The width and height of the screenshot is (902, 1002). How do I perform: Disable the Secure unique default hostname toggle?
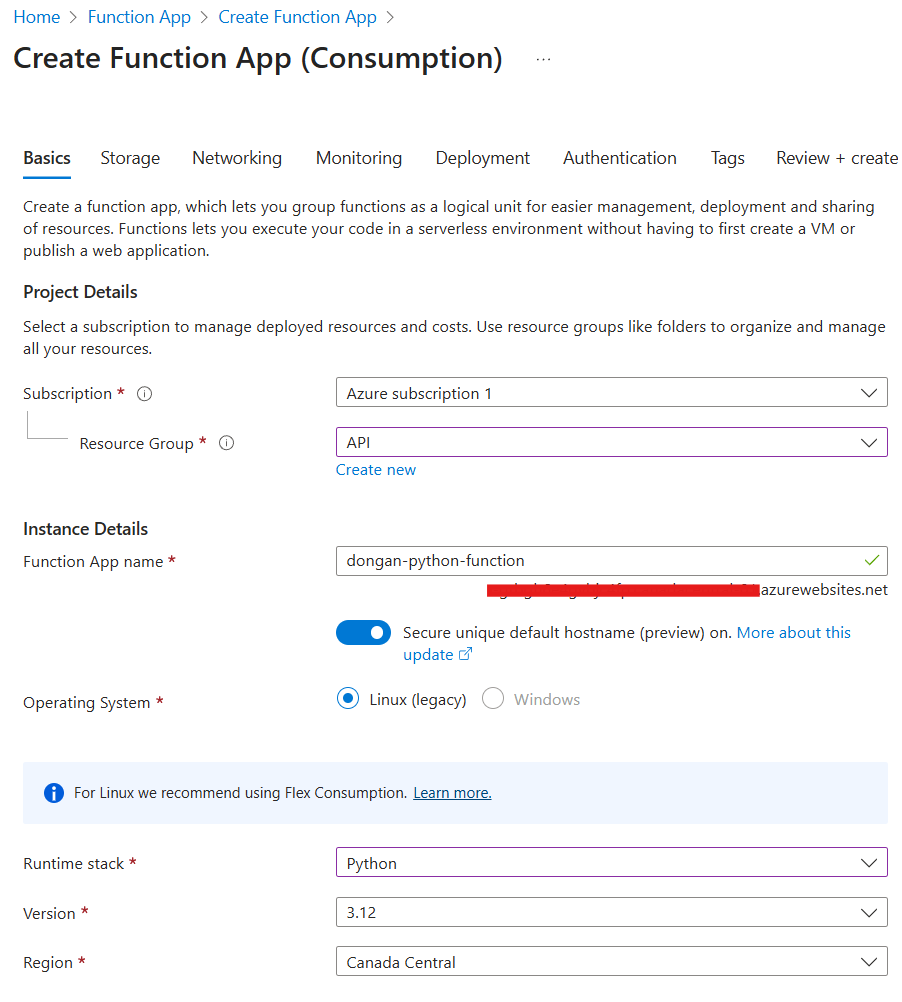[364, 632]
